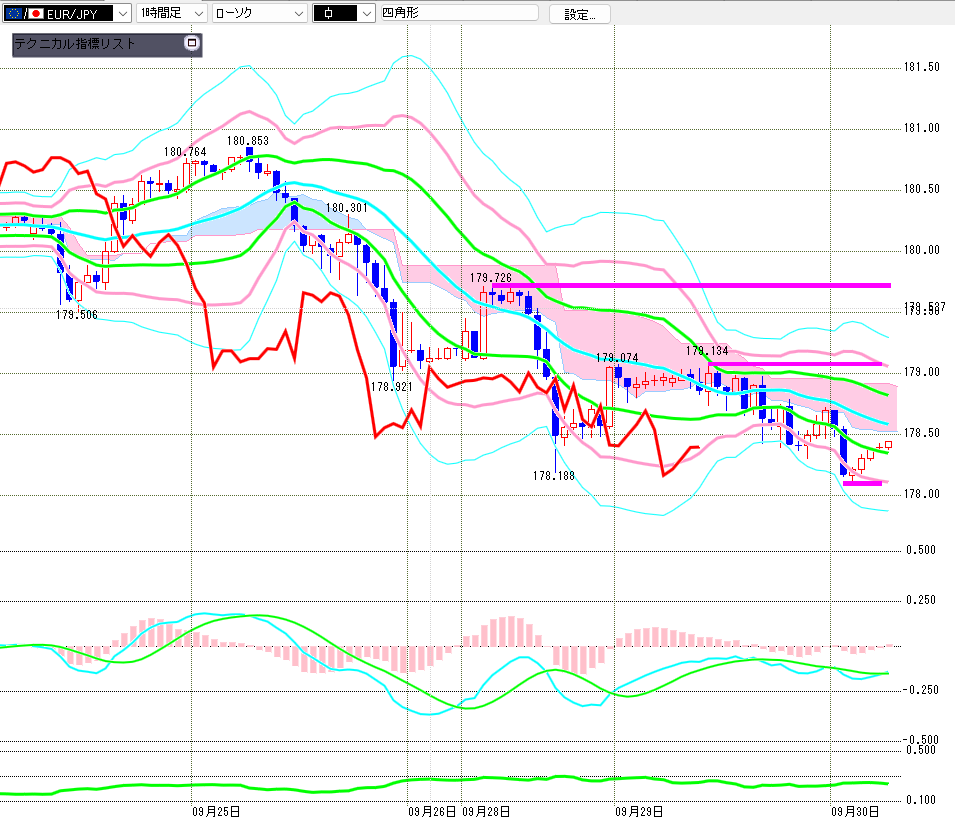Click the -0.250 MACD axis label
955x821 pixels.
click(x=920, y=690)
